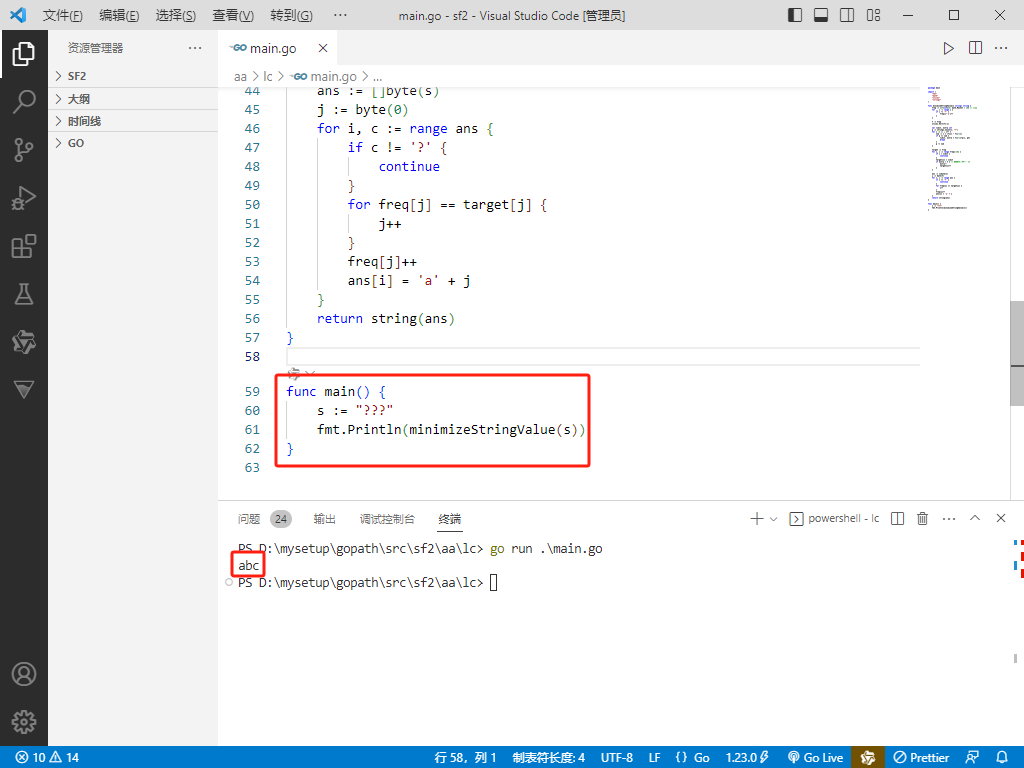Open the Explorer view in activity bar
The image size is (1024, 768).
click(24, 54)
